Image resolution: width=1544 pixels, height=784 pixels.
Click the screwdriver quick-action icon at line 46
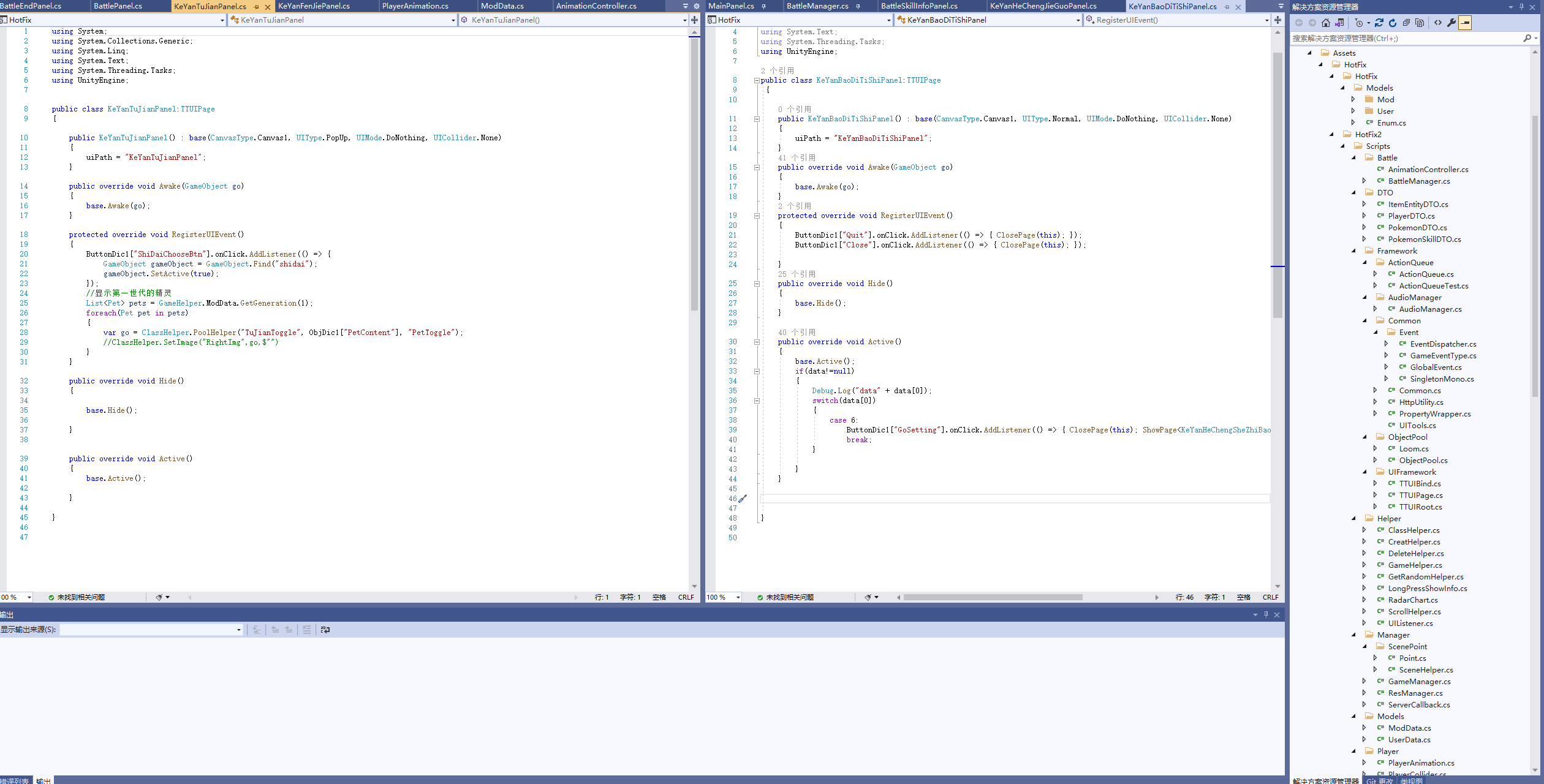point(743,499)
